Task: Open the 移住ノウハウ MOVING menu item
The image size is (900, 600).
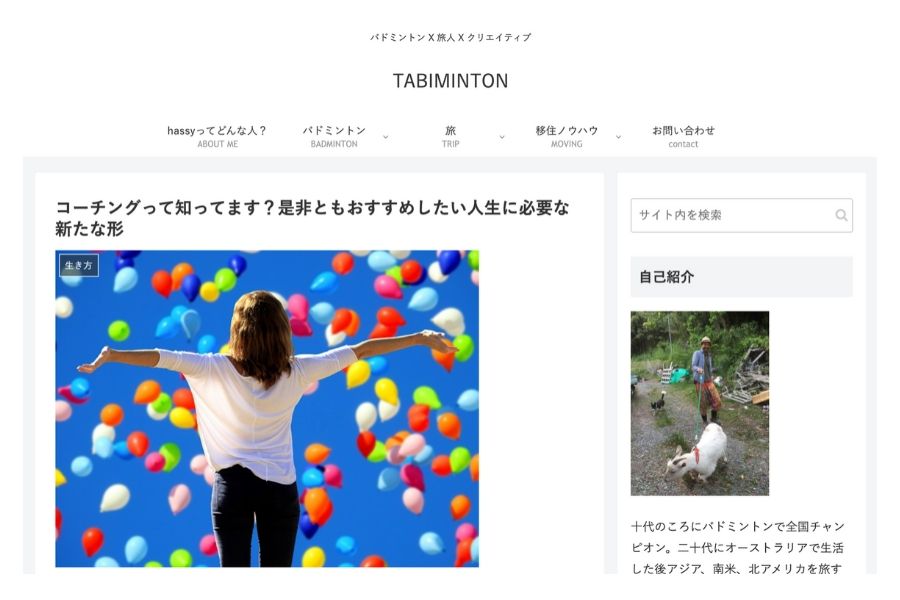Action: tap(567, 137)
